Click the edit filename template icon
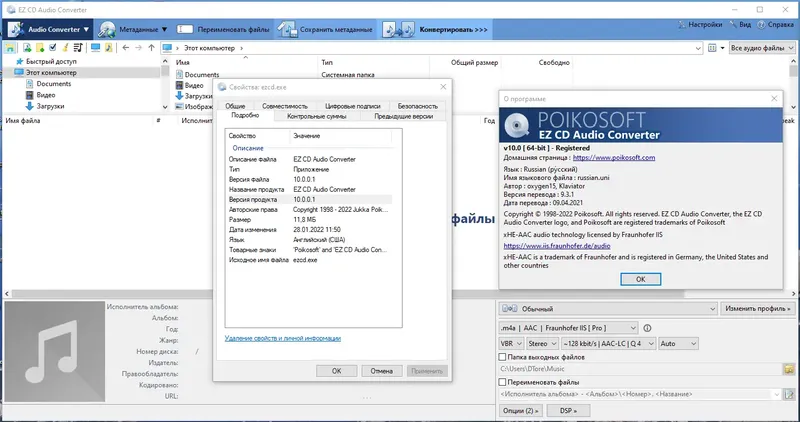The height and width of the screenshot is (422, 800). click(x=789, y=394)
